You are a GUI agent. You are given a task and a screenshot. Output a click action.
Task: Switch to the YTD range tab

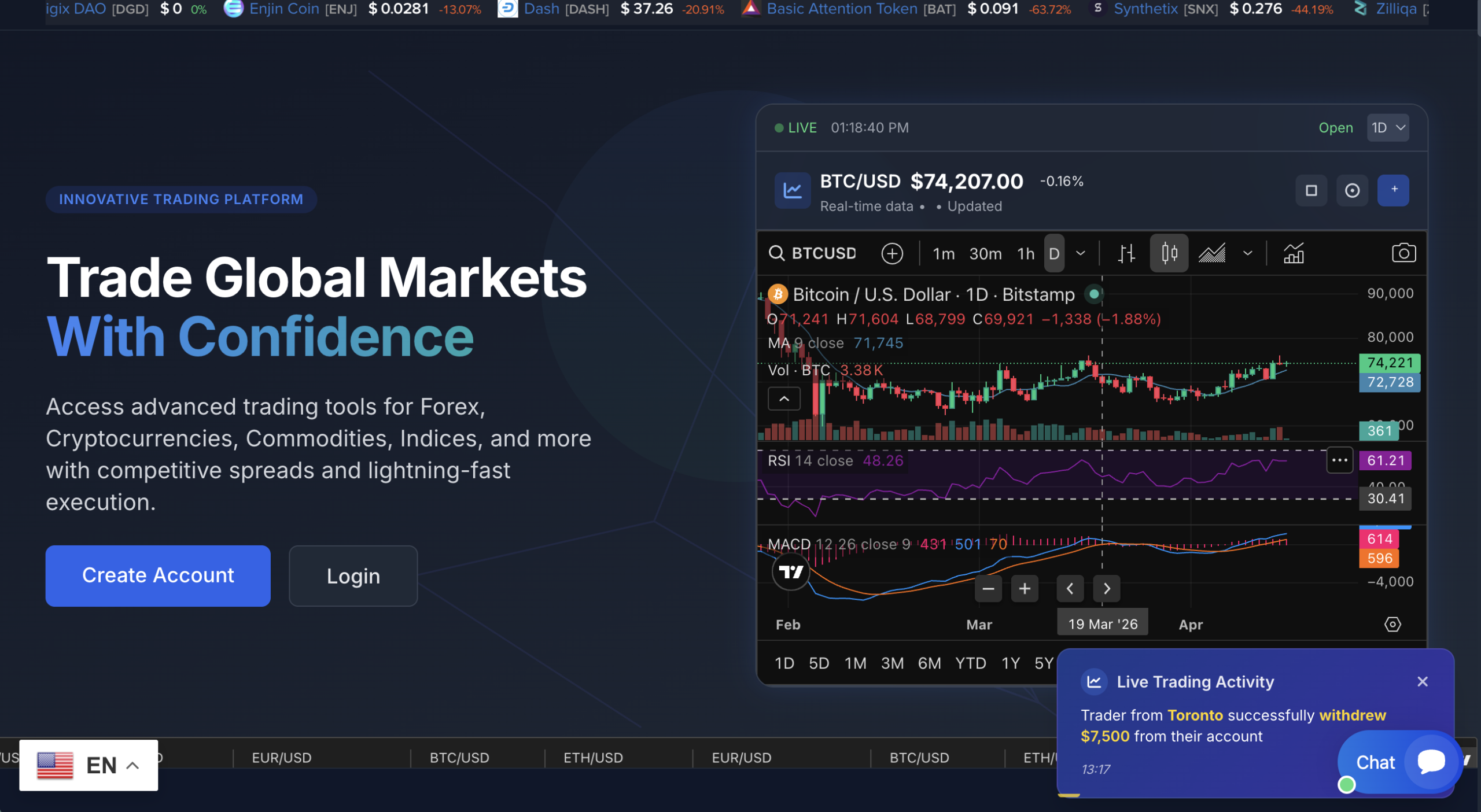click(971, 663)
